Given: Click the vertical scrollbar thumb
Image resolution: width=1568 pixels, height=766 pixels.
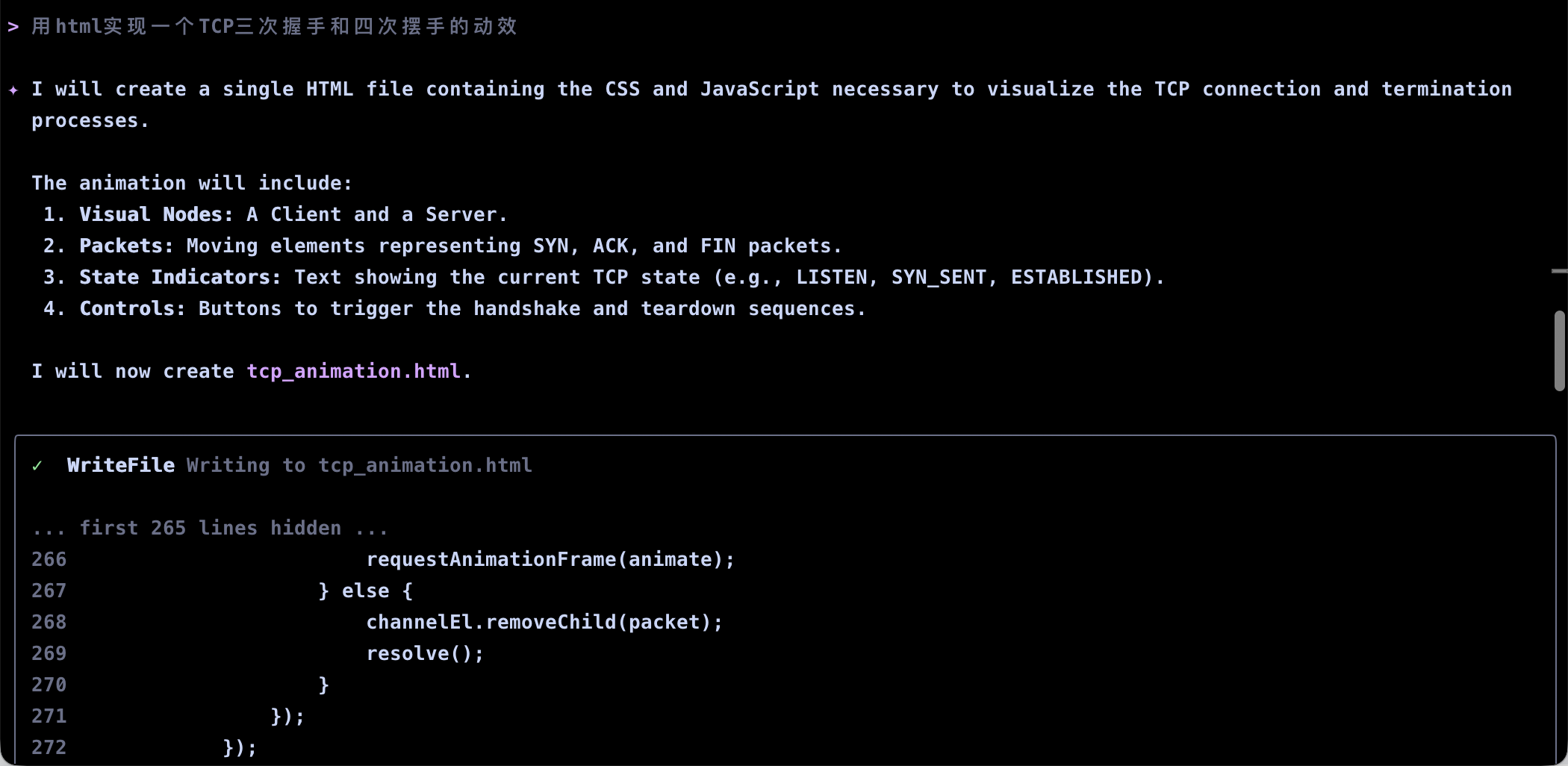Looking at the screenshot, I should click(x=1559, y=351).
